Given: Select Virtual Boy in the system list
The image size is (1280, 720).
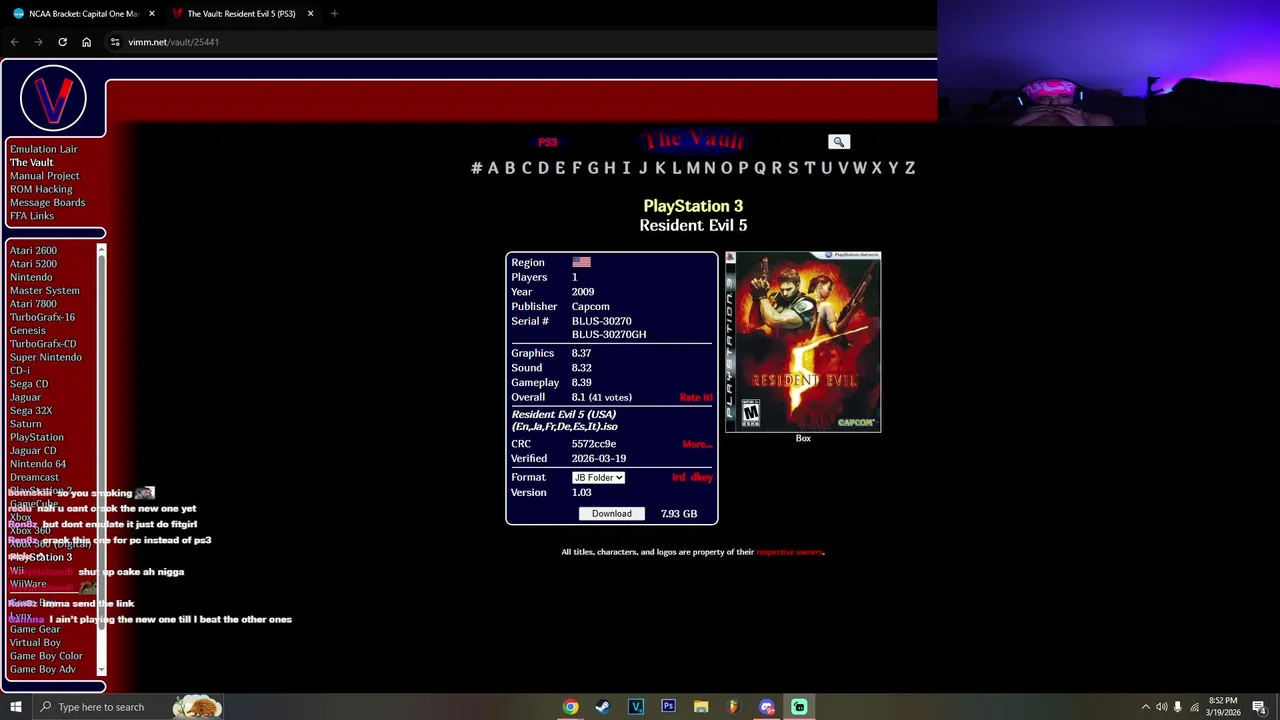Looking at the screenshot, I should (x=35, y=643).
